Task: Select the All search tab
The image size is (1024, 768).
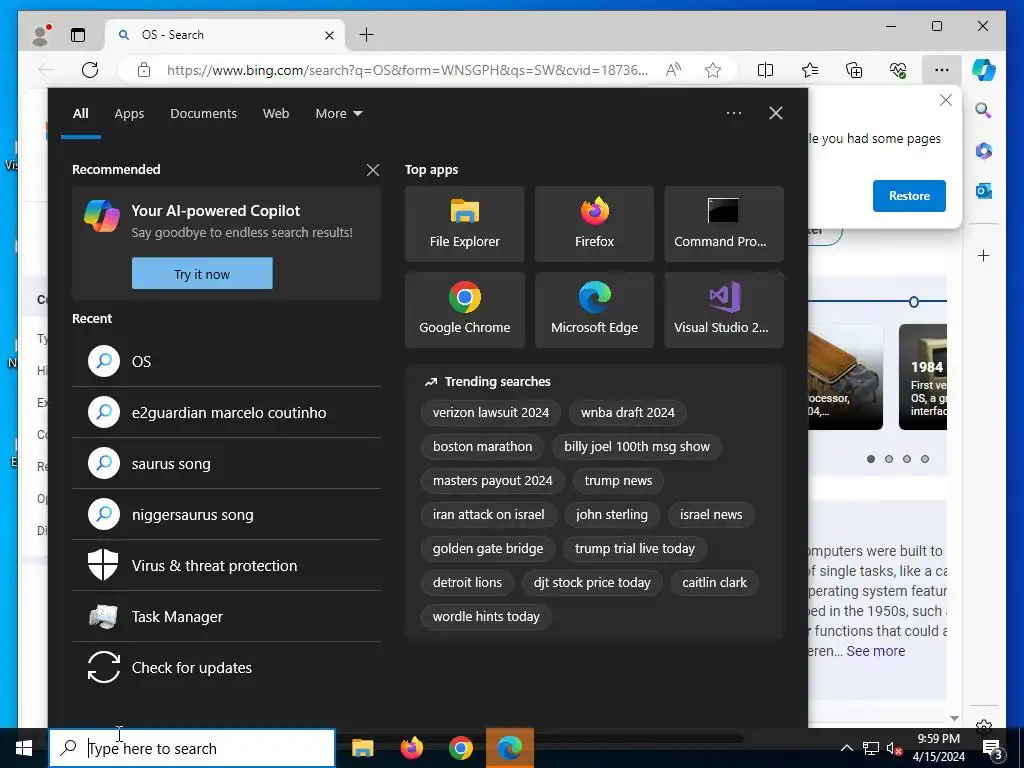Action: point(81,114)
